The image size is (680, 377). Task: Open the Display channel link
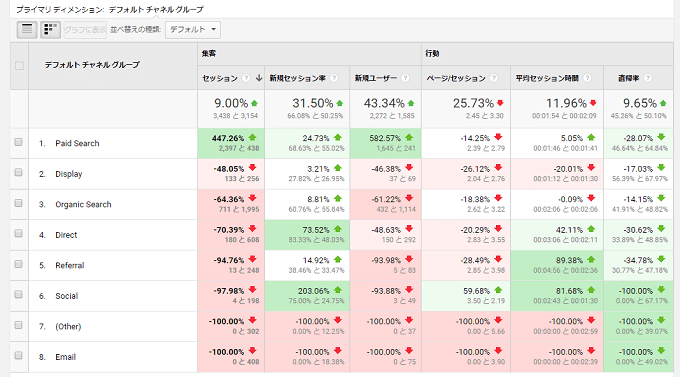pyautogui.click(x=69, y=174)
